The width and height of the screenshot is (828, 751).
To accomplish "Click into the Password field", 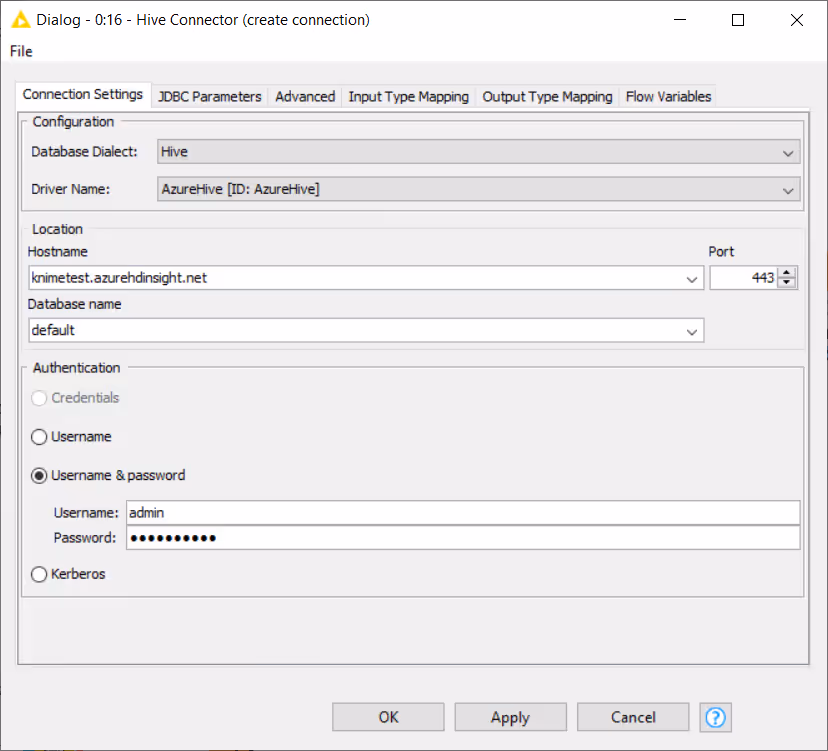I will (x=460, y=538).
